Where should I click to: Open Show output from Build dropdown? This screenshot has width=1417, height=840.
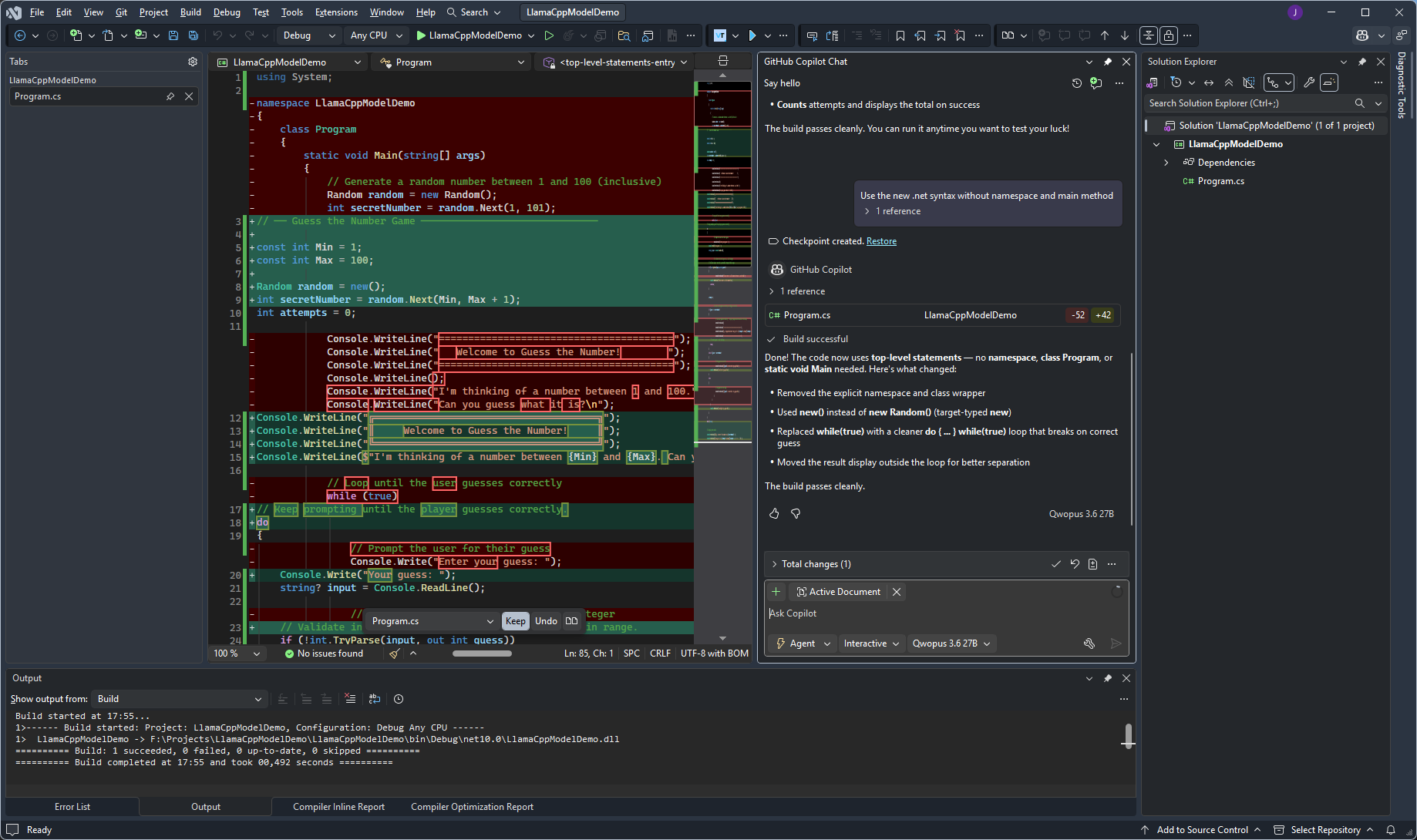tap(179, 699)
